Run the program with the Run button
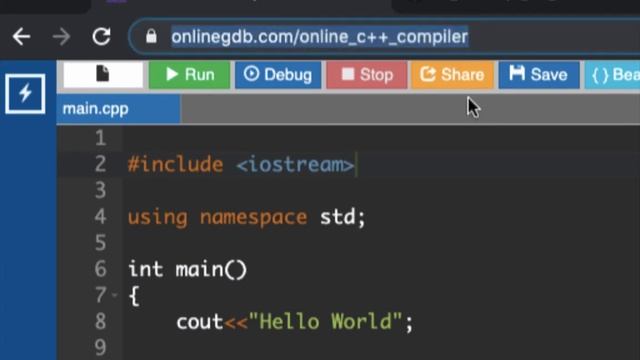Viewport: 640px width, 360px height. pos(189,75)
